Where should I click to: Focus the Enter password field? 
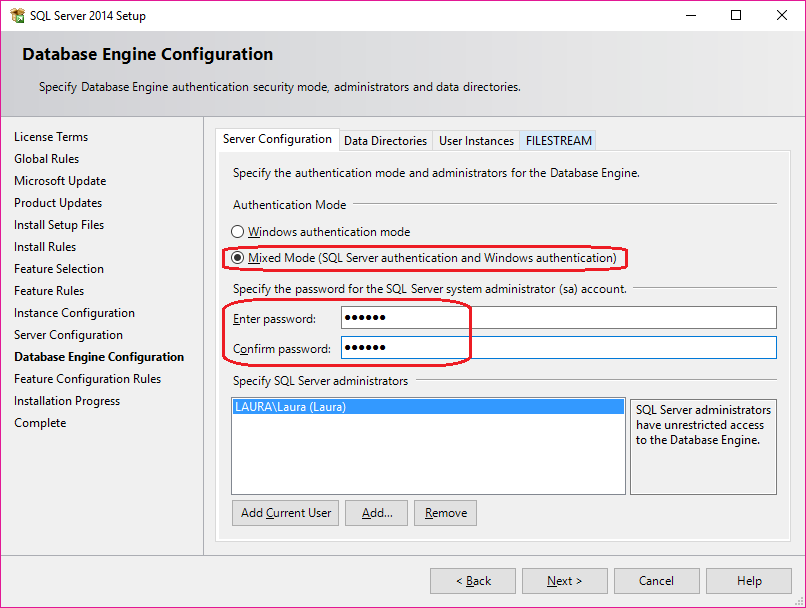pos(559,318)
